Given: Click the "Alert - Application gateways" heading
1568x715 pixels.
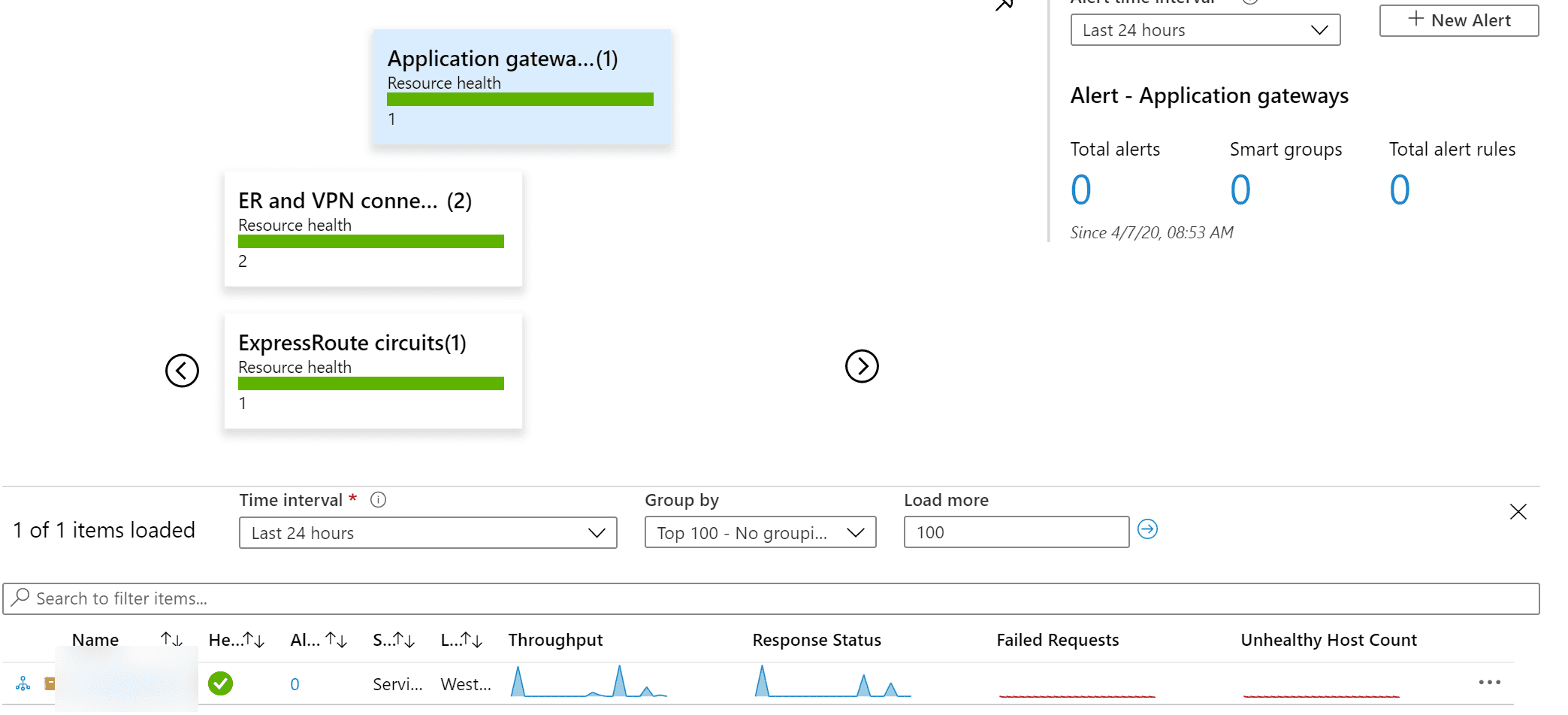Looking at the screenshot, I should pyautogui.click(x=1209, y=96).
